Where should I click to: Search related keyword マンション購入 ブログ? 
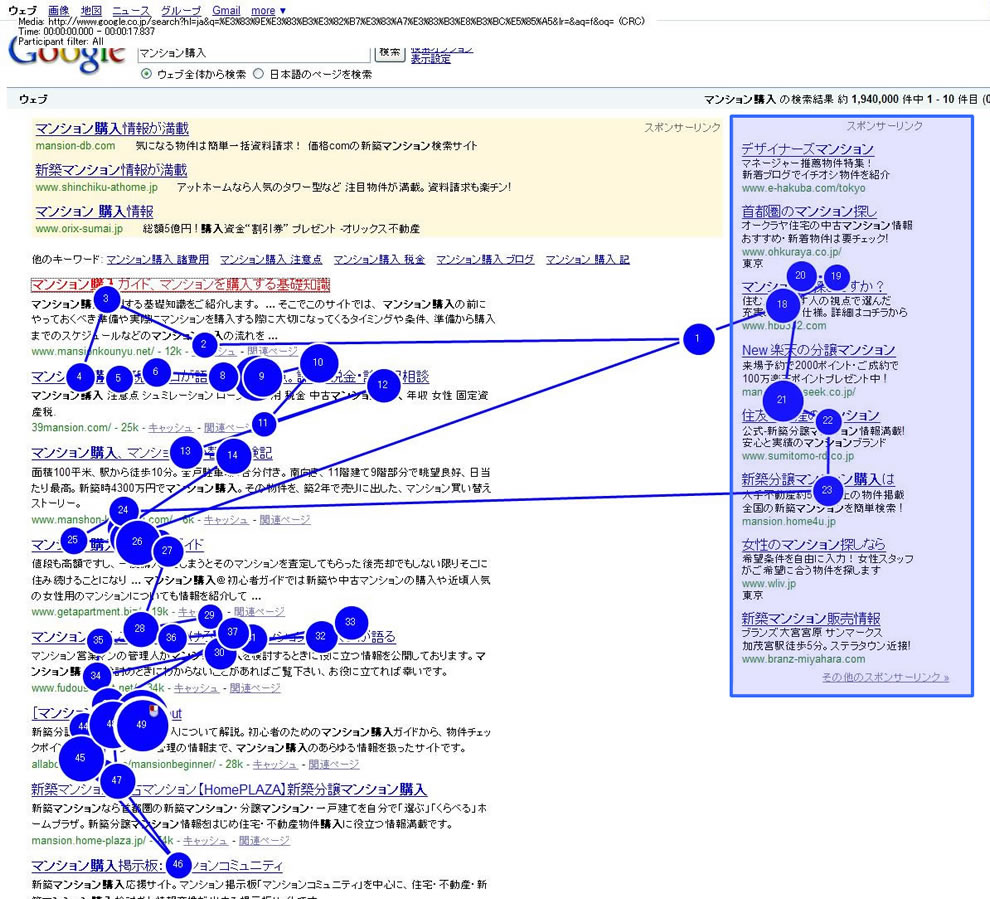(485, 259)
